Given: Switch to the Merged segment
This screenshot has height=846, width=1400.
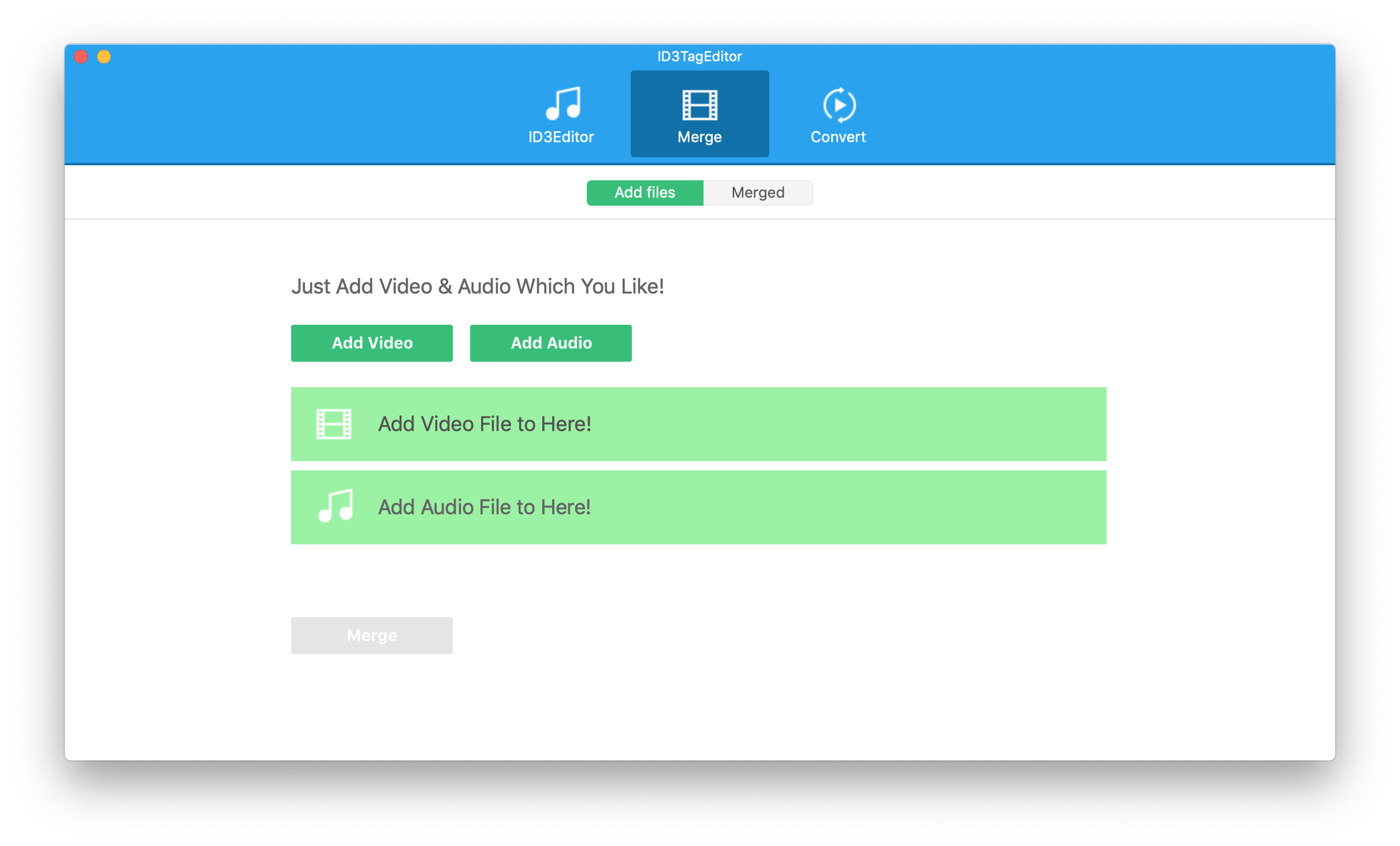Looking at the screenshot, I should 758,192.
